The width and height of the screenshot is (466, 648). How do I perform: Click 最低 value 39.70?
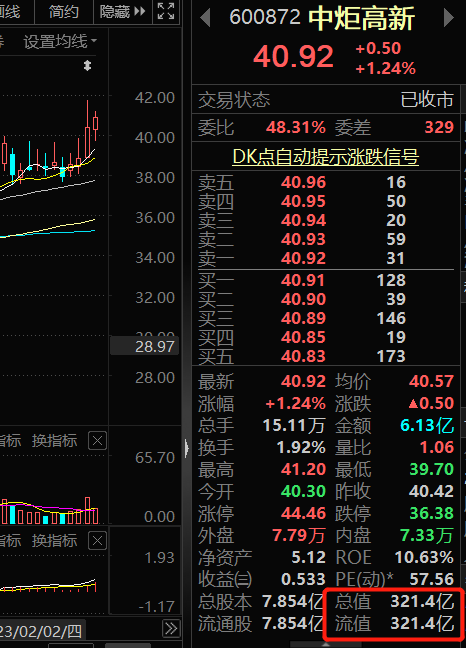[432, 469]
